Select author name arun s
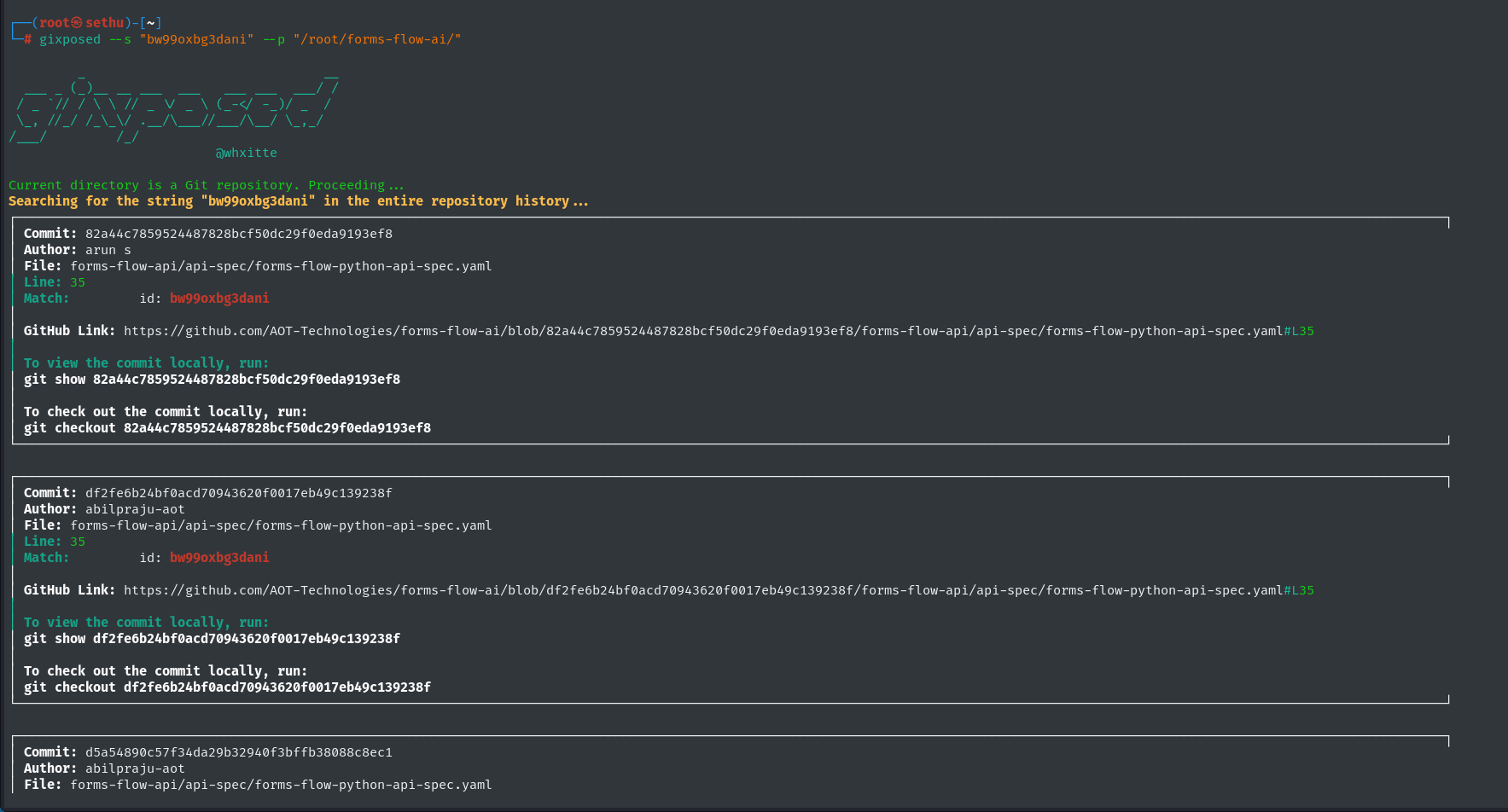Viewport: 1508px width, 812px height. pyautogui.click(x=108, y=249)
